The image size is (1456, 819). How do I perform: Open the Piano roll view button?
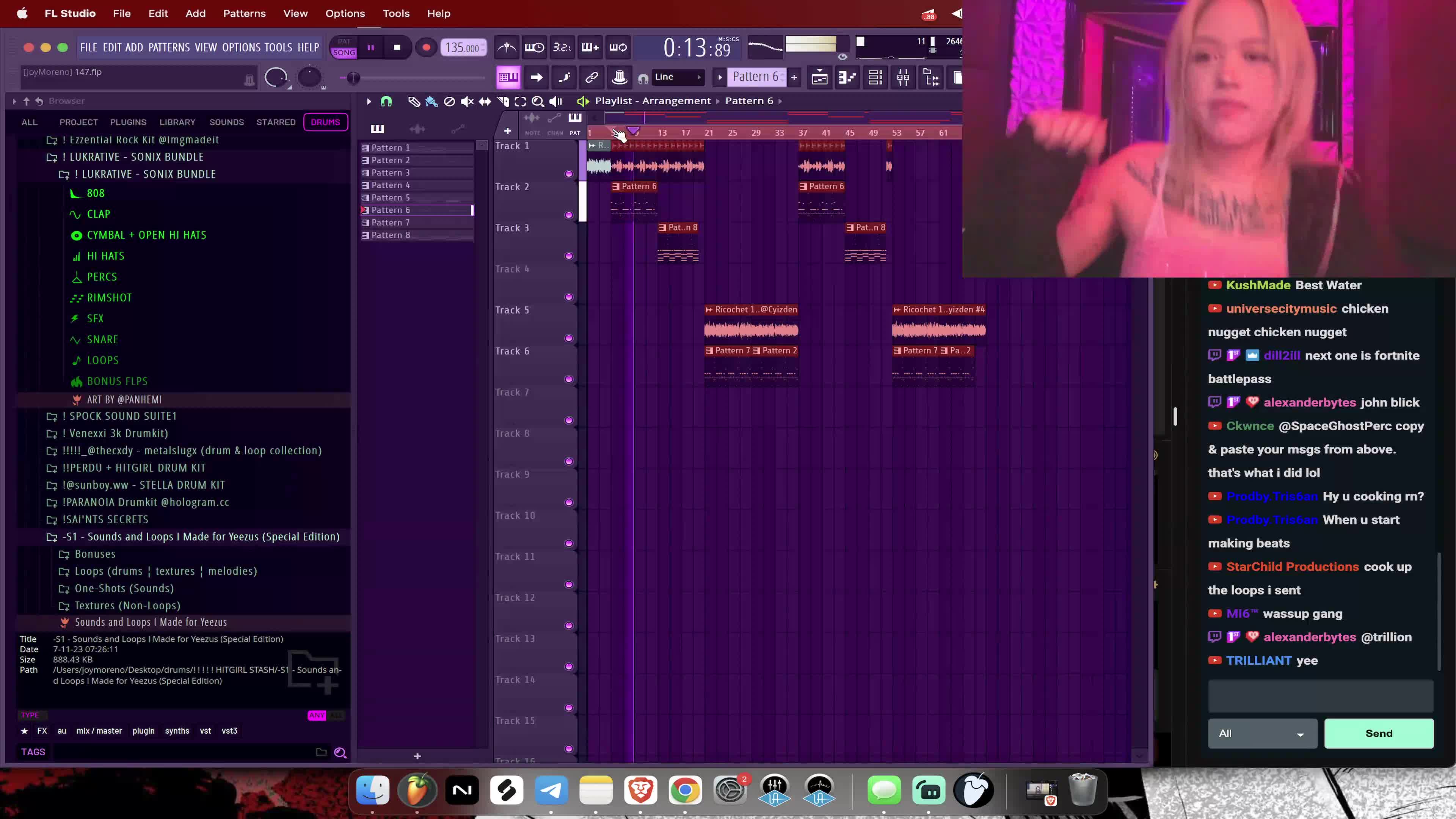(x=847, y=77)
